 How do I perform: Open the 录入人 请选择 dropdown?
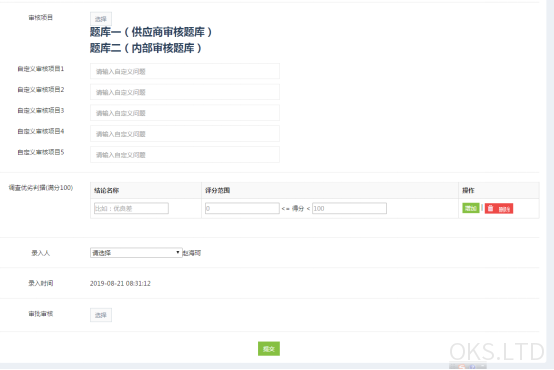point(136,253)
